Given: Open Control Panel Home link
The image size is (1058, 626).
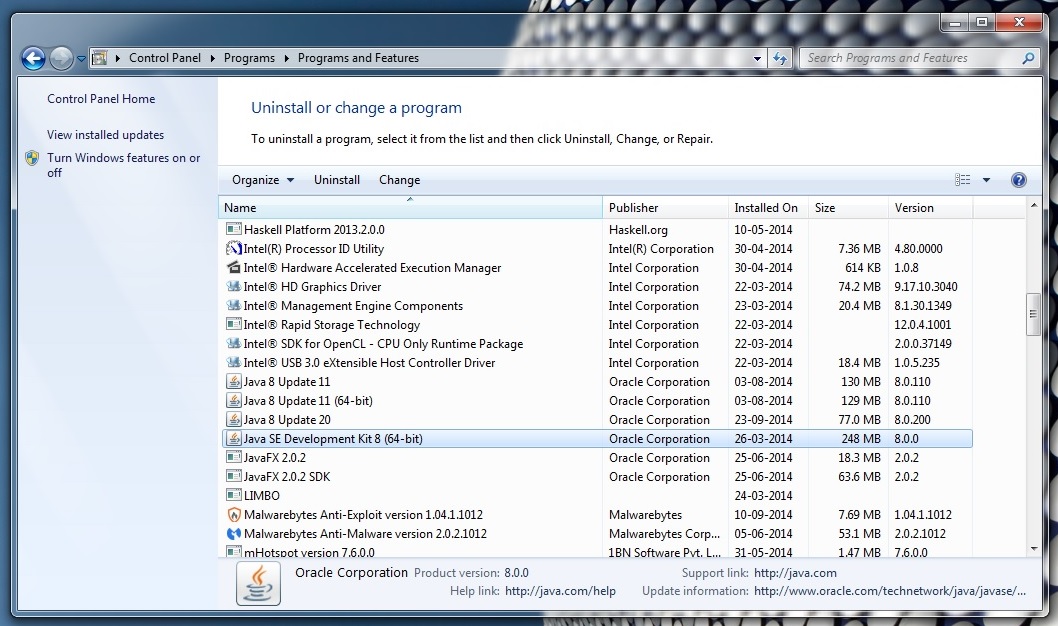Looking at the screenshot, I should (x=101, y=98).
